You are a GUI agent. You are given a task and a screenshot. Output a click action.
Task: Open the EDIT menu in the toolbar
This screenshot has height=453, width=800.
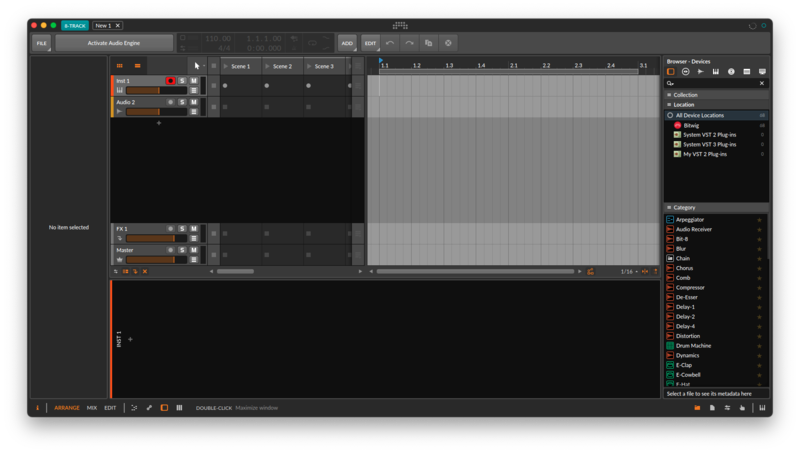370,43
